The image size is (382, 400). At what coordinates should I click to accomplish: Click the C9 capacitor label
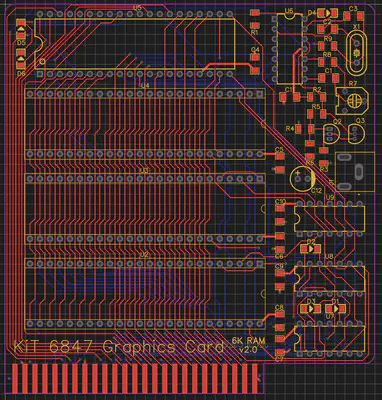point(280,266)
